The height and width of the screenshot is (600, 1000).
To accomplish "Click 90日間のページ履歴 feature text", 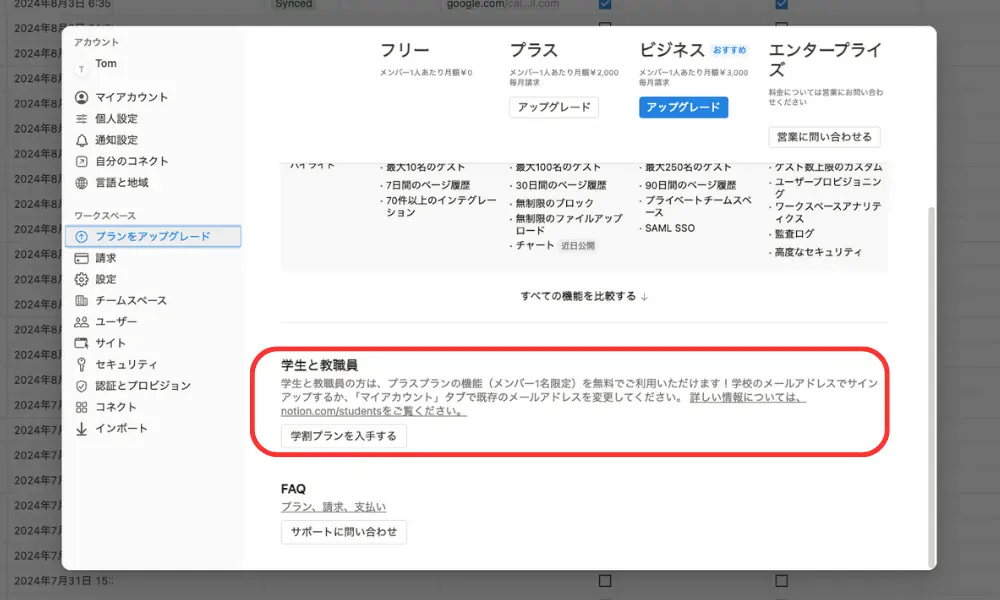I will [x=691, y=186].
